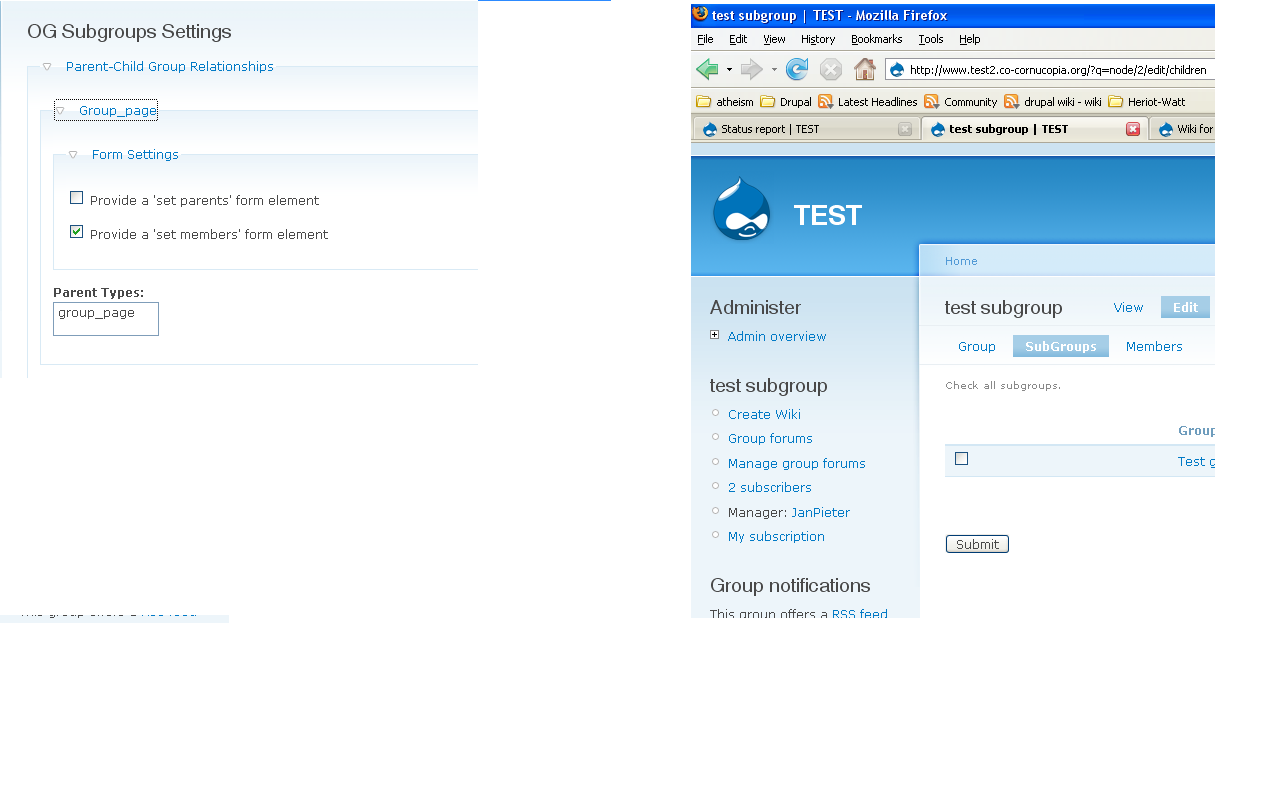This screenshot has width=1280, height=800.
Task: Click the Drupal drop logo on TEST site
Action: click(x=741, y=210)
